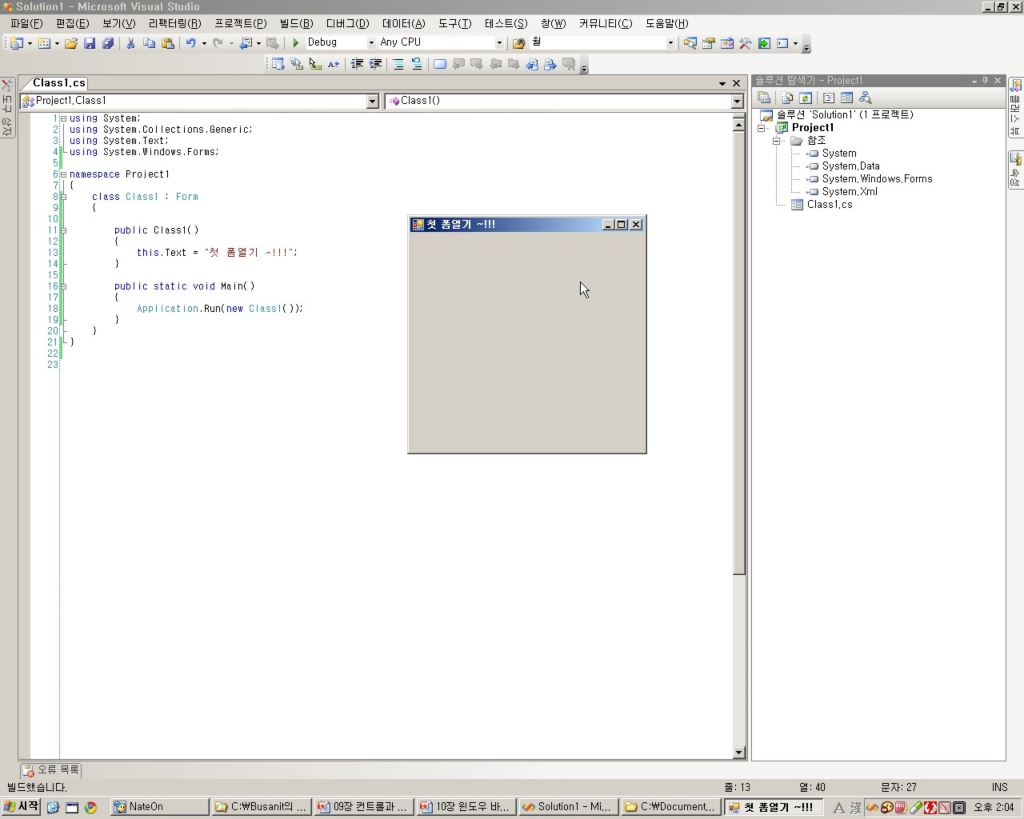Click Refresh icon in Solution Explorer

tap(805, 98)
